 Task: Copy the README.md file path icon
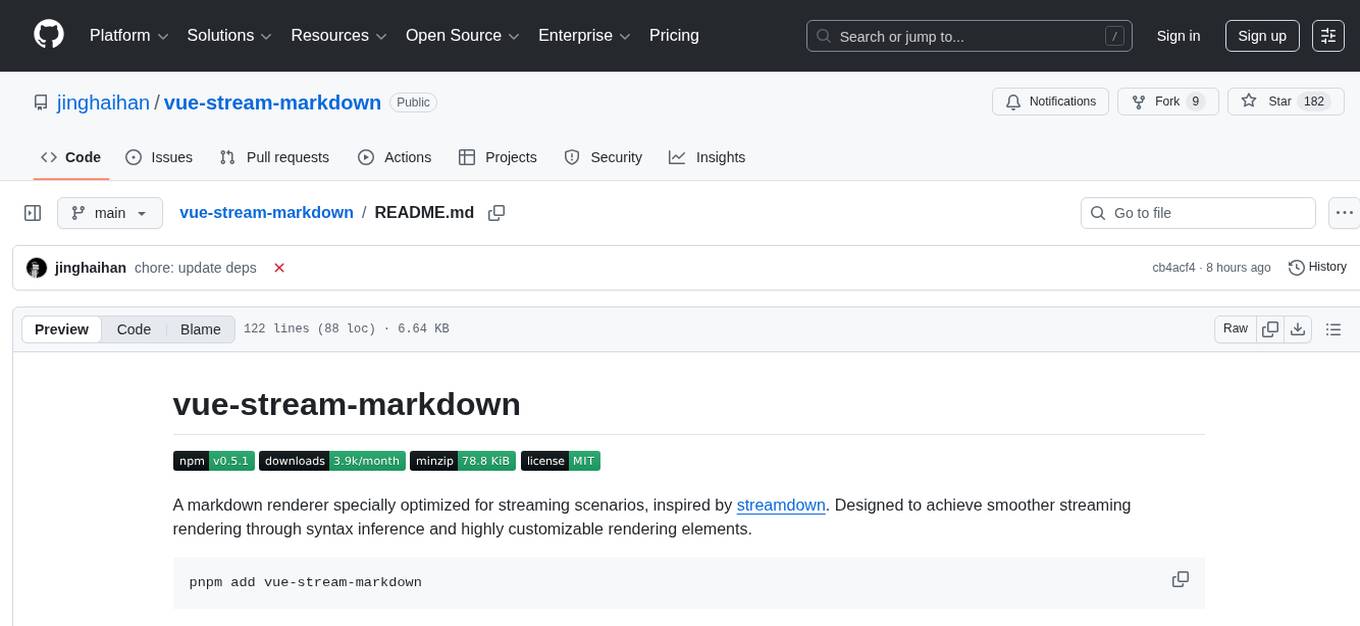496,212
